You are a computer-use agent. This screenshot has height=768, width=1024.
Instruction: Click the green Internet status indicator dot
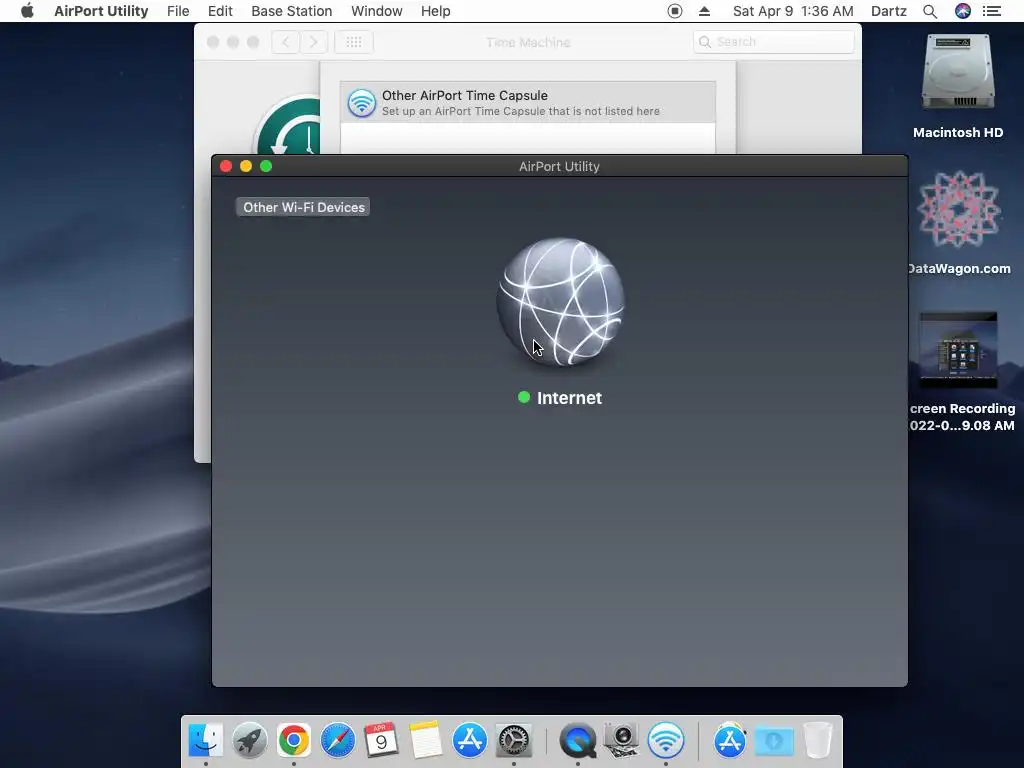coord(524,397)
